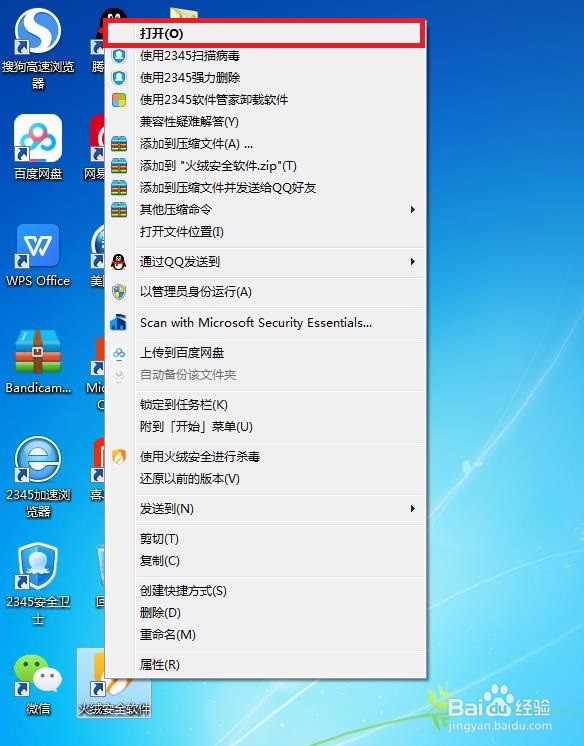Open the 搜狗高速浏览器 desktop shortcut
The width and height of the screenshot is (584, 746).
click(38, 49)
